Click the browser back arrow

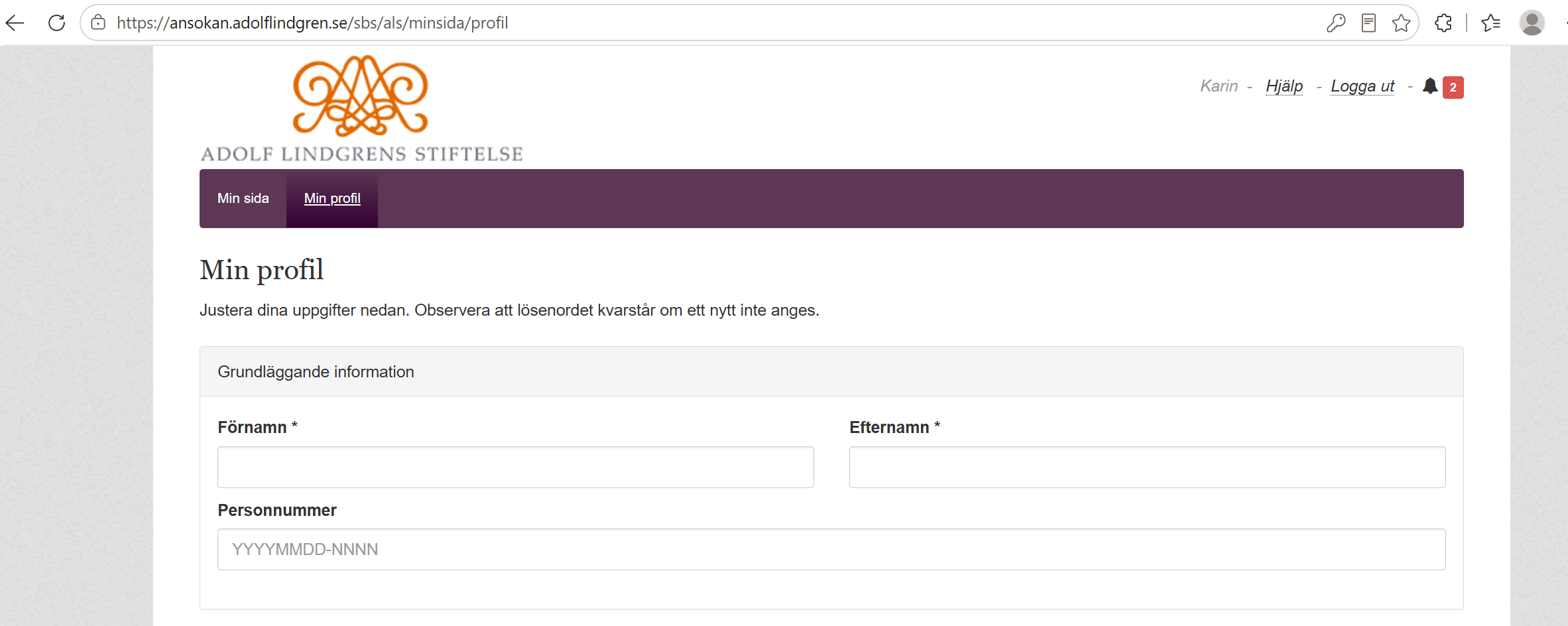(x=15, y=23)
